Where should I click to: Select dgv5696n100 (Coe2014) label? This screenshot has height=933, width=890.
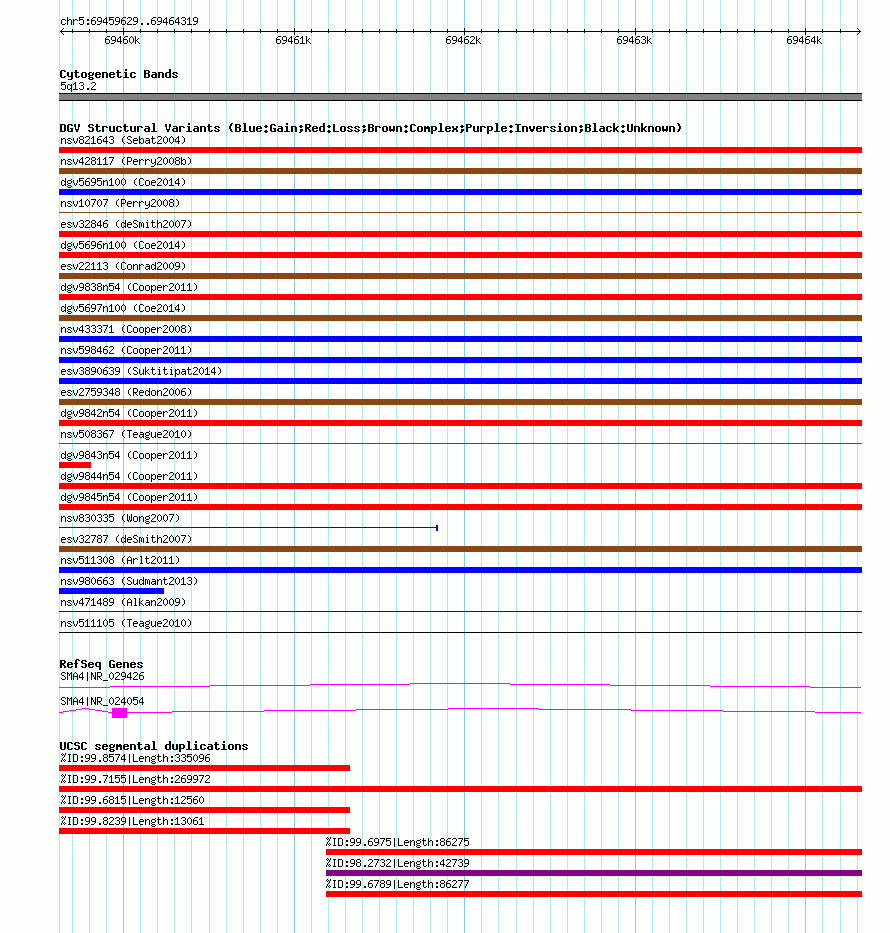tap(123, 245)
